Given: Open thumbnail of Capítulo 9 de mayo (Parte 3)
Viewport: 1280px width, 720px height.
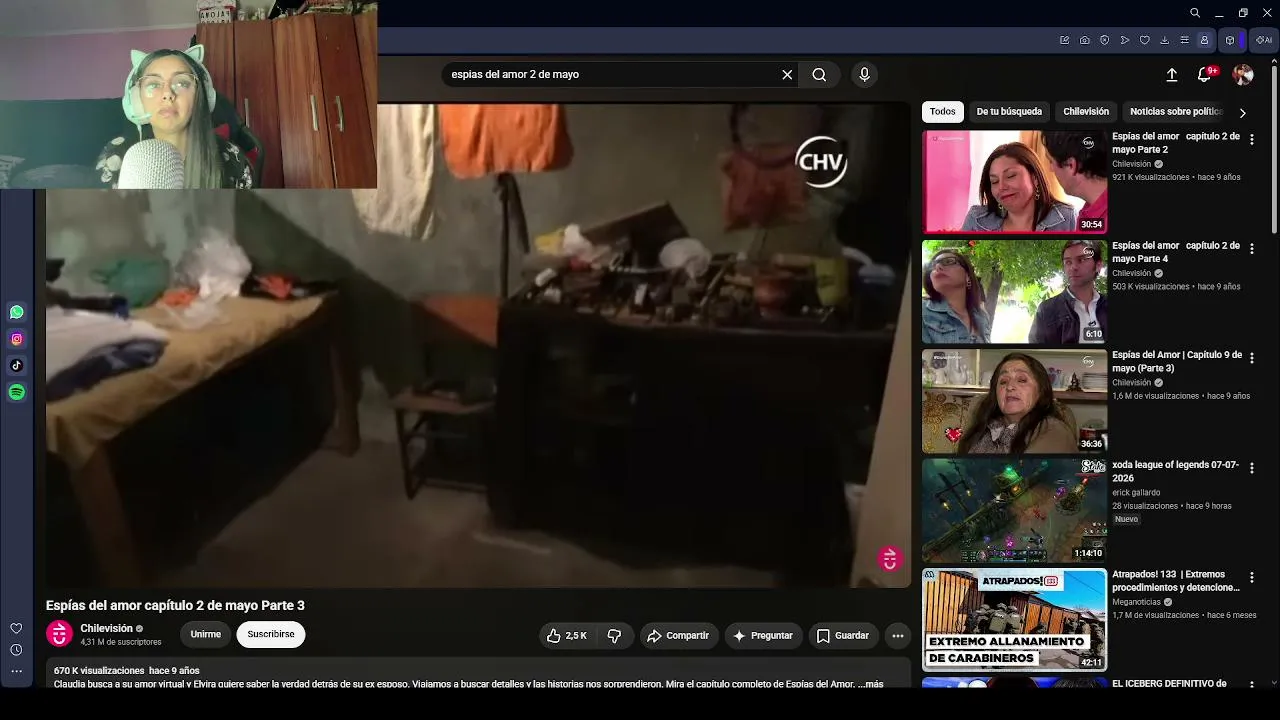Looking at the screenshot, I should (1014, 400).
